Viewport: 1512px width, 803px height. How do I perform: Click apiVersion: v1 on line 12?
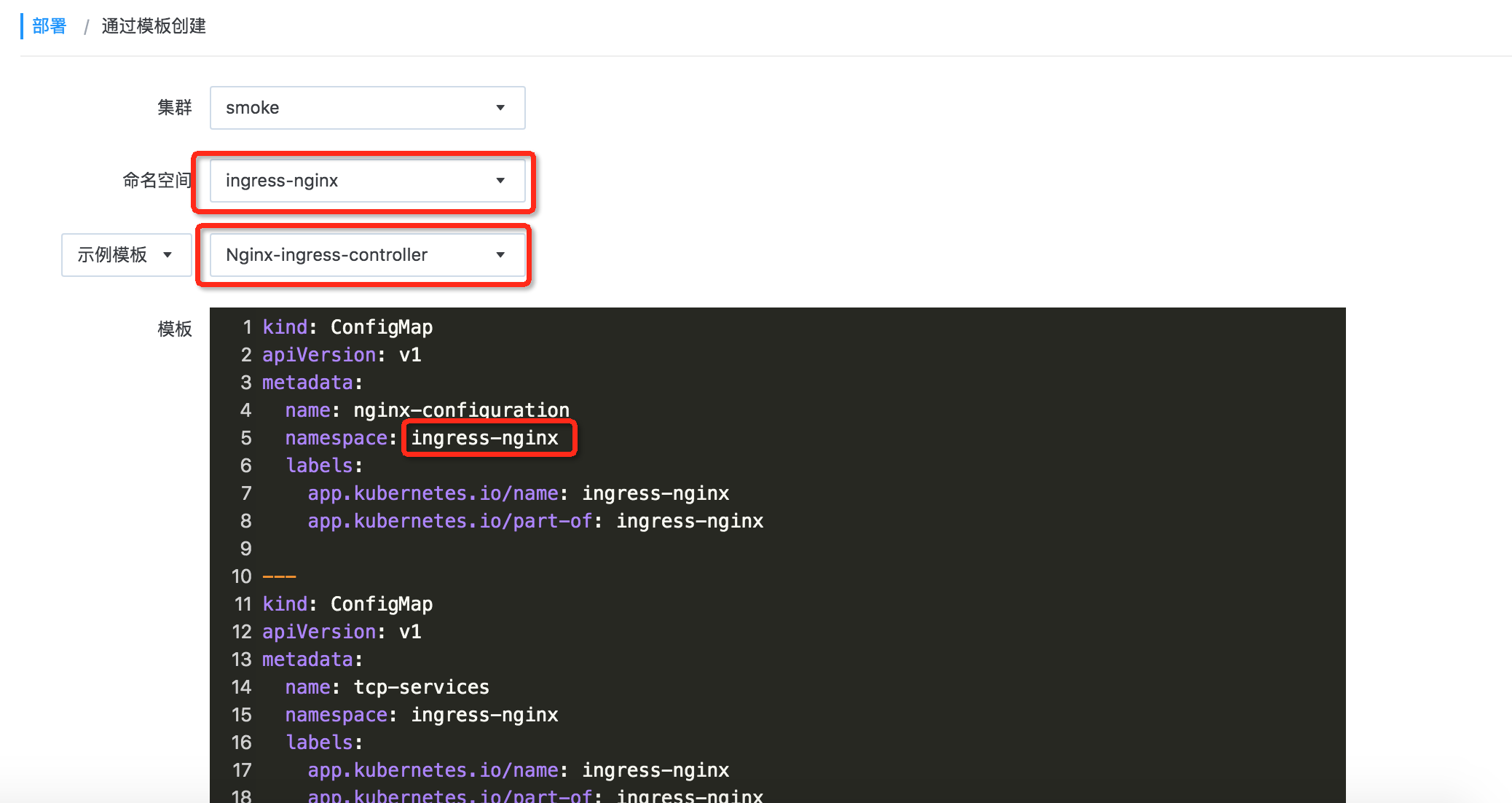(342, 632)
